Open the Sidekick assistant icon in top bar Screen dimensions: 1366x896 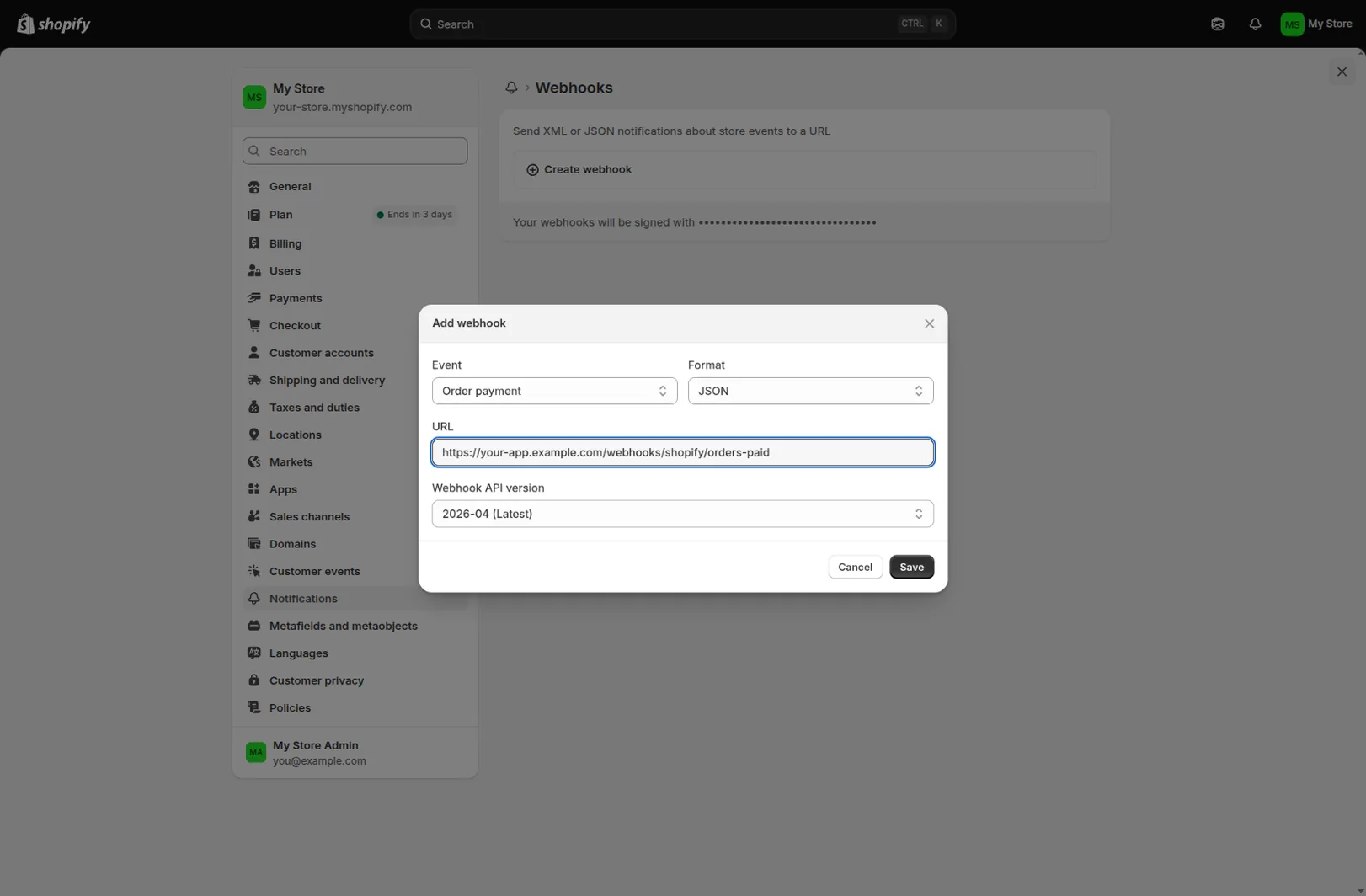[x=1217, y=24]
